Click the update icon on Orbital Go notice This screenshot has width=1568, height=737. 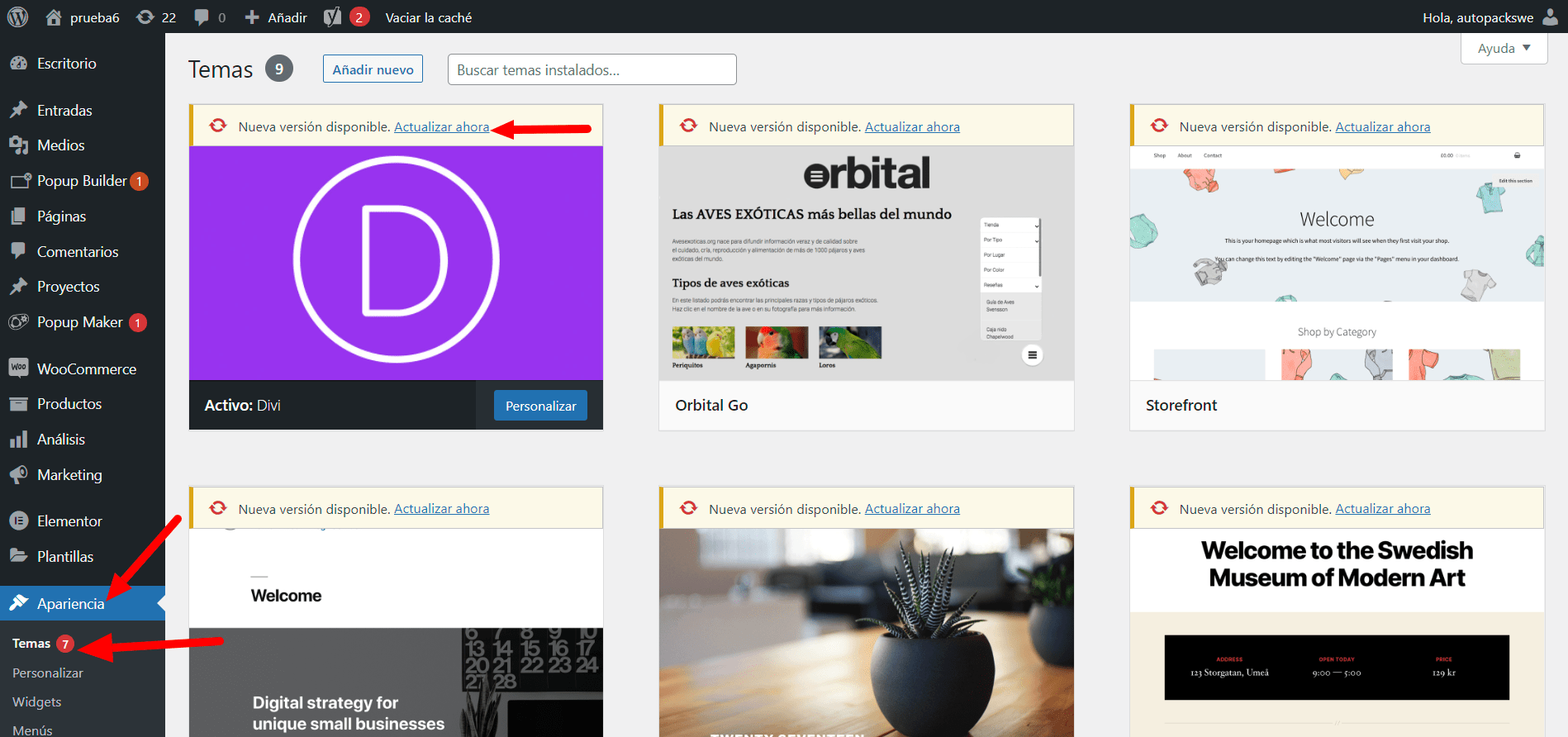click(689, 126)
